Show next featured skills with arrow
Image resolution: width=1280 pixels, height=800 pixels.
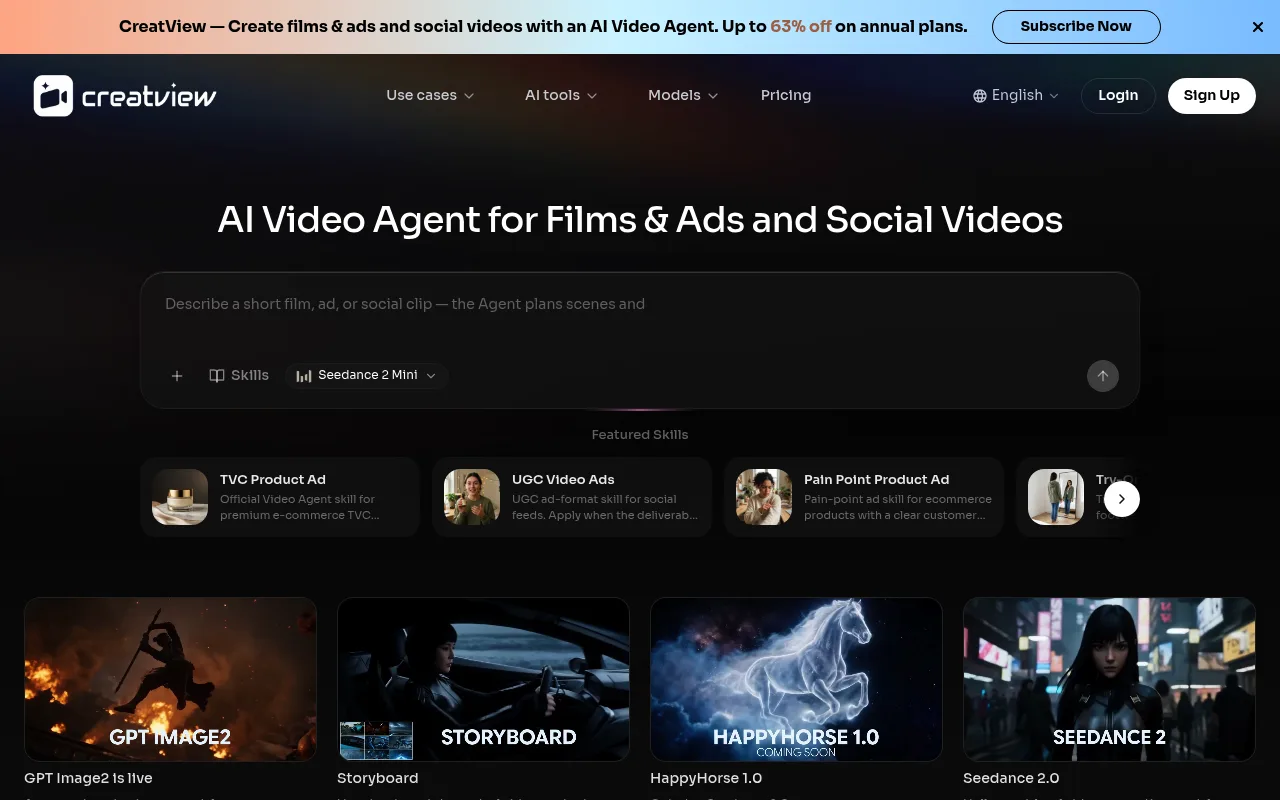pos(1122,498)
